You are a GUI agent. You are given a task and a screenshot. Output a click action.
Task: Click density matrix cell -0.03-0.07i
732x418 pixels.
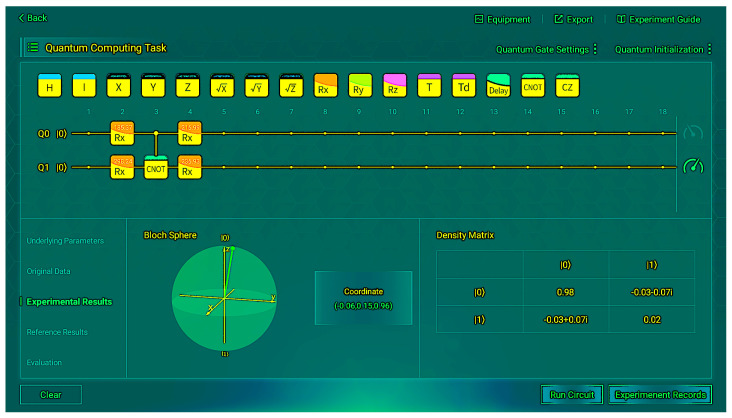click(x=652, y=292)
